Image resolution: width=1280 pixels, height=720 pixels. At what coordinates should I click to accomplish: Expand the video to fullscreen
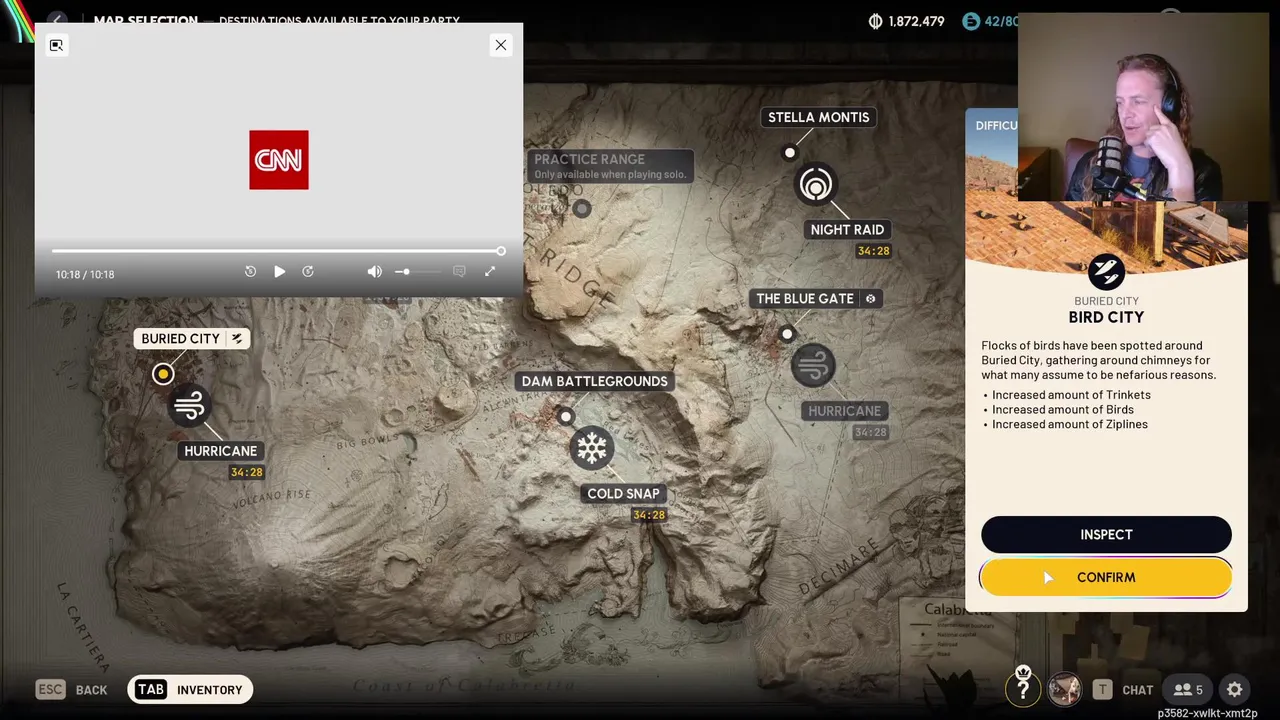[x=490, y=271]
